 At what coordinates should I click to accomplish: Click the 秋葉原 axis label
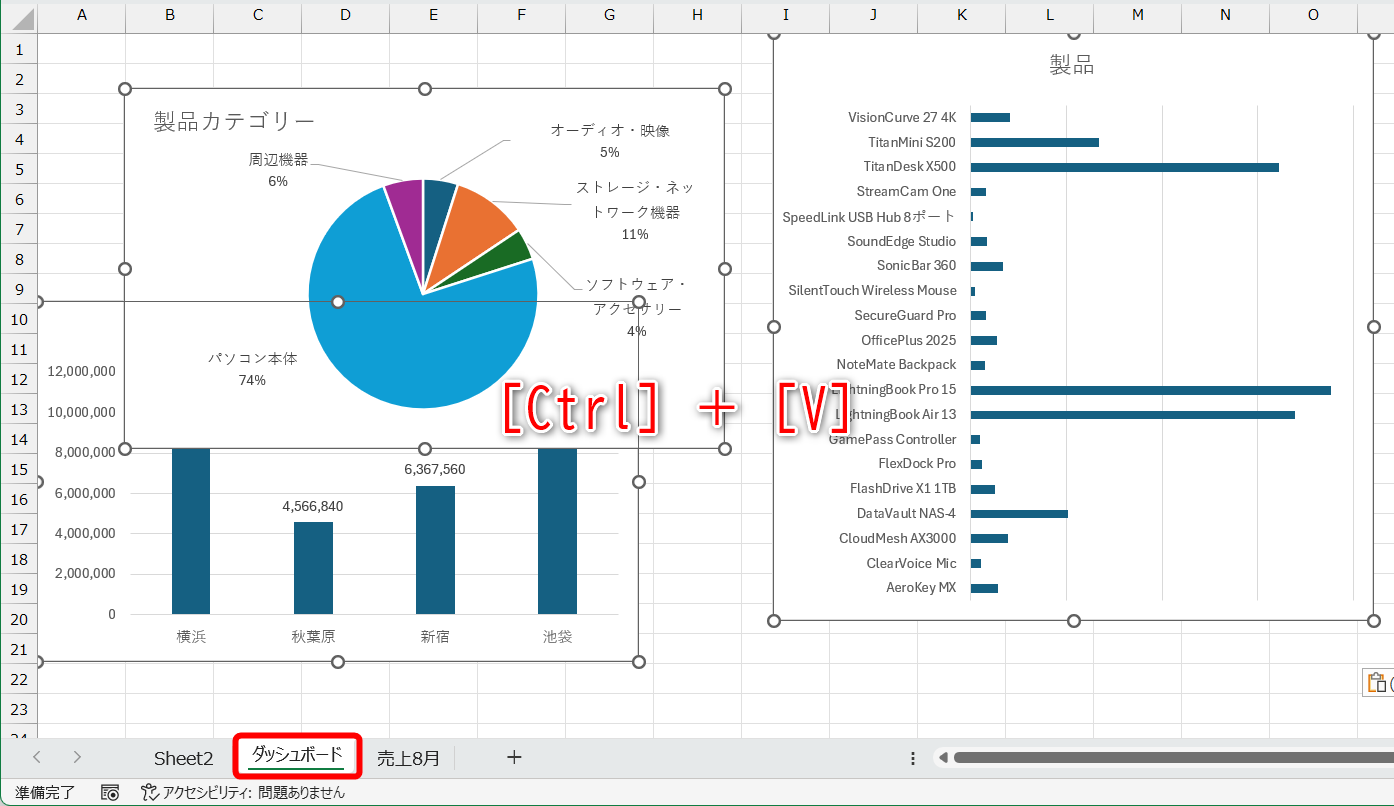[313, 636]
